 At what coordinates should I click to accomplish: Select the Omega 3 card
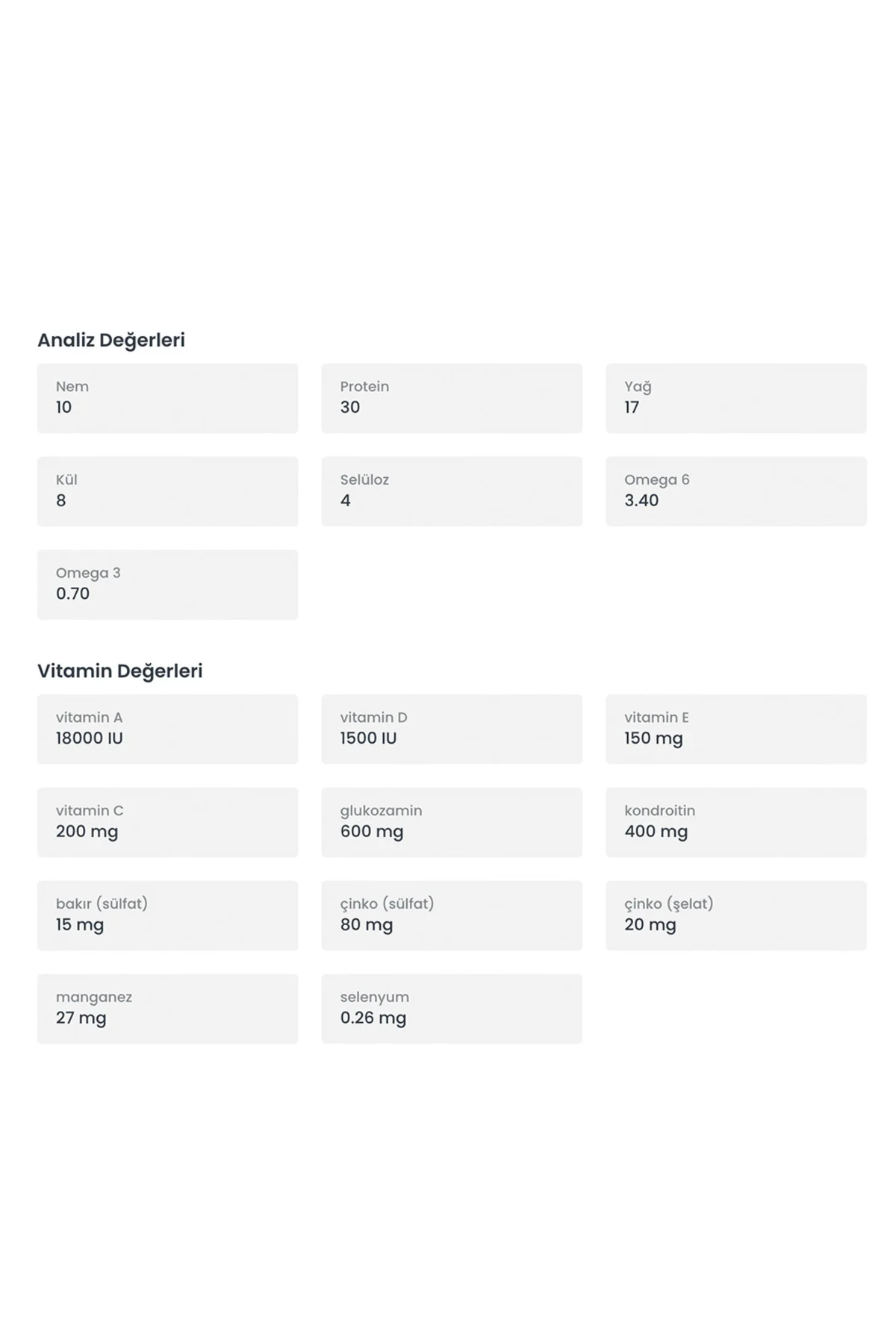click(x=167, y=585)
